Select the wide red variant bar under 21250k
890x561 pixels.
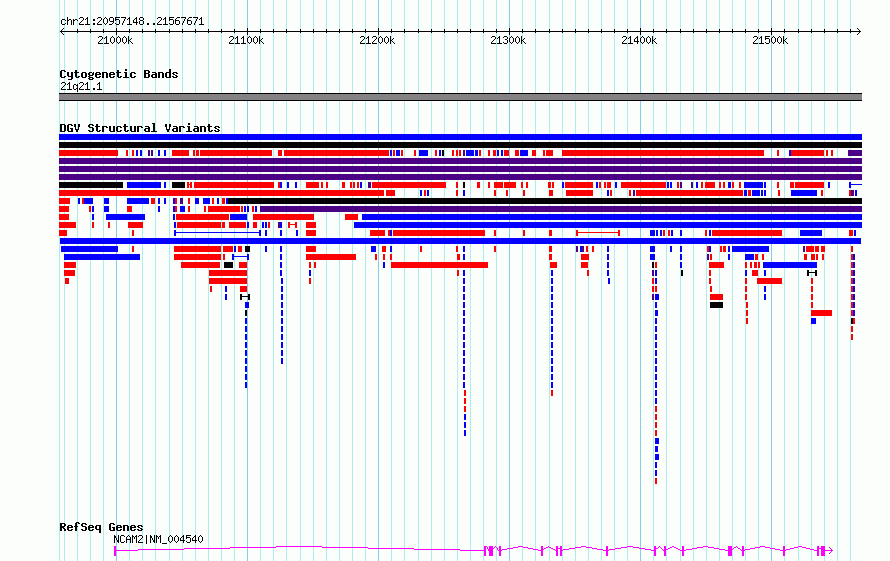439,265
